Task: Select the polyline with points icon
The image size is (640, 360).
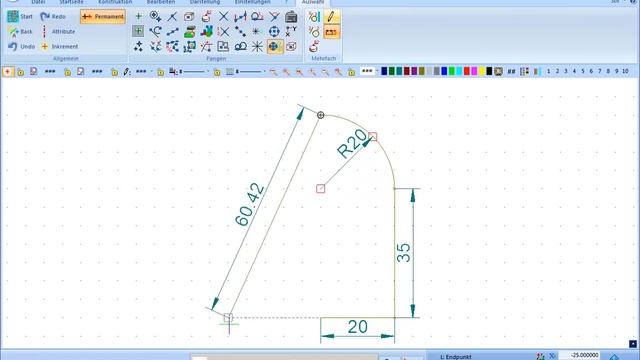Action: coord(173,47)
